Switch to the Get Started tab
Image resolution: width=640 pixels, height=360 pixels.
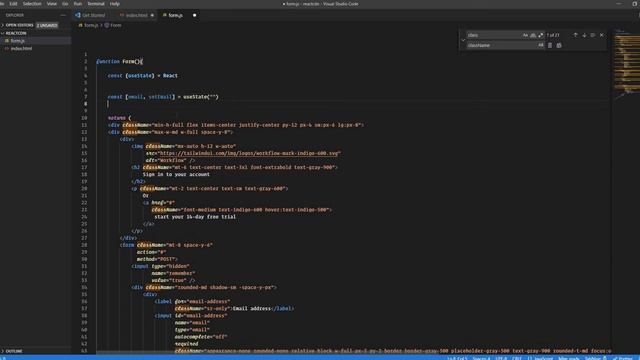91,15
